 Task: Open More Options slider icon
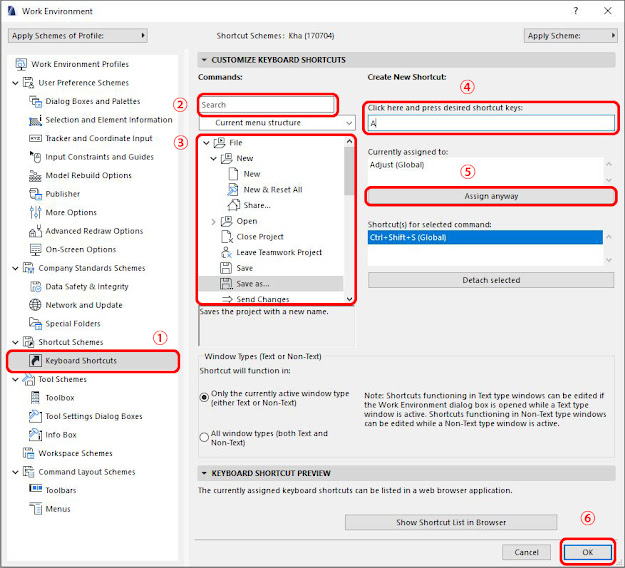[35, 212]
